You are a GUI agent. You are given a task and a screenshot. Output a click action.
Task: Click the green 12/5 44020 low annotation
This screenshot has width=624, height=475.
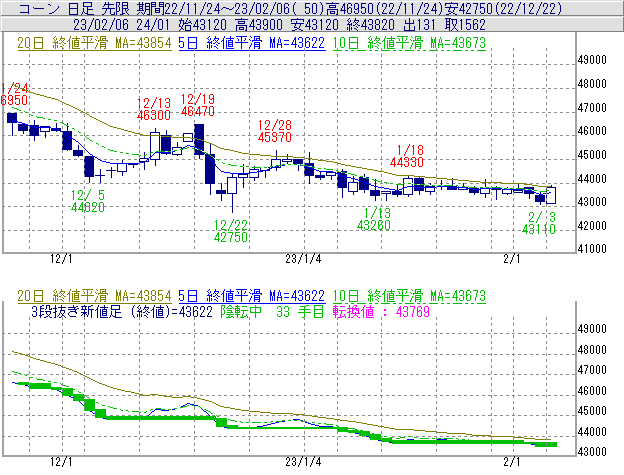coord(88,201)
